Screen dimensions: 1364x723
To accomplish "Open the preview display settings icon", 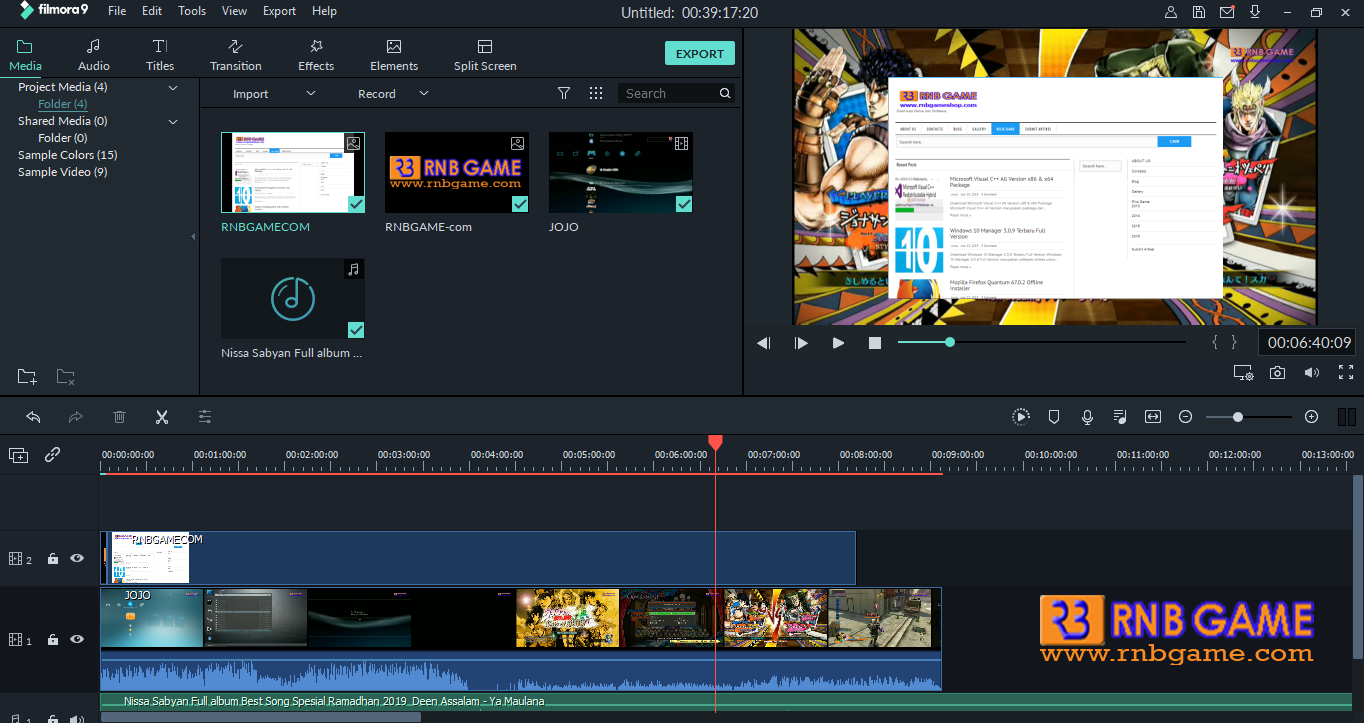I will tap(1243, 373).
